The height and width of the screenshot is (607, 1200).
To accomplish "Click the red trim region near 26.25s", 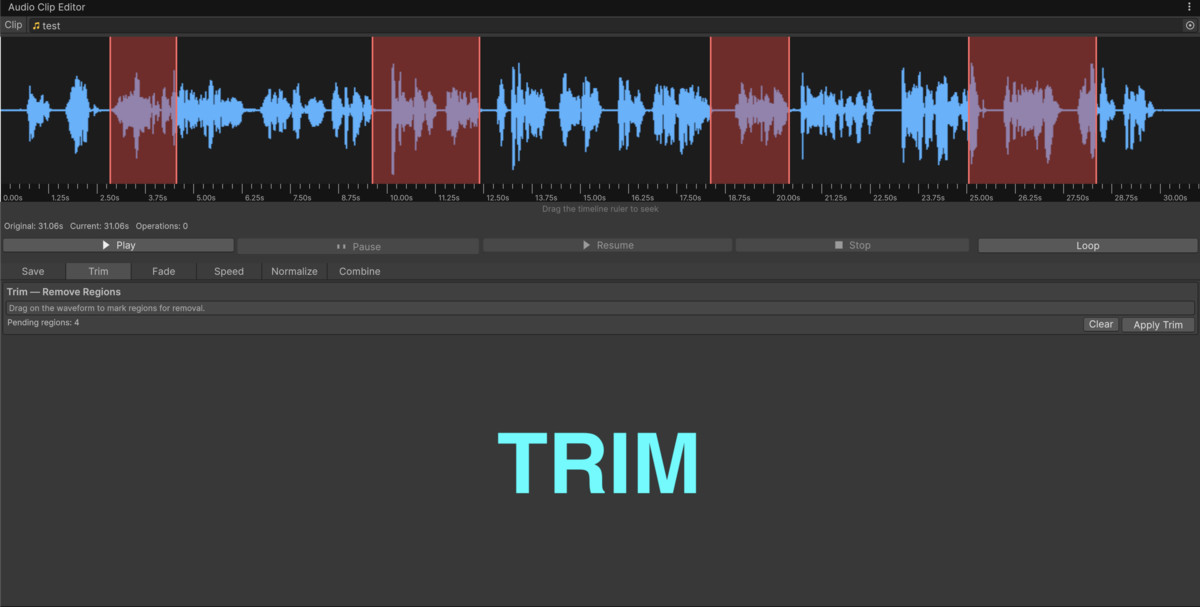I will (x=1032, y=110).
